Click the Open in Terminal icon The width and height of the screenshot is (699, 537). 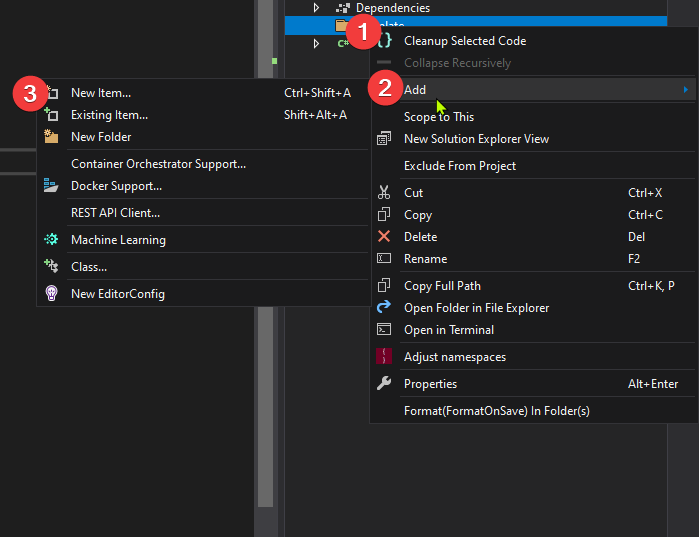(x=384, y=330)
